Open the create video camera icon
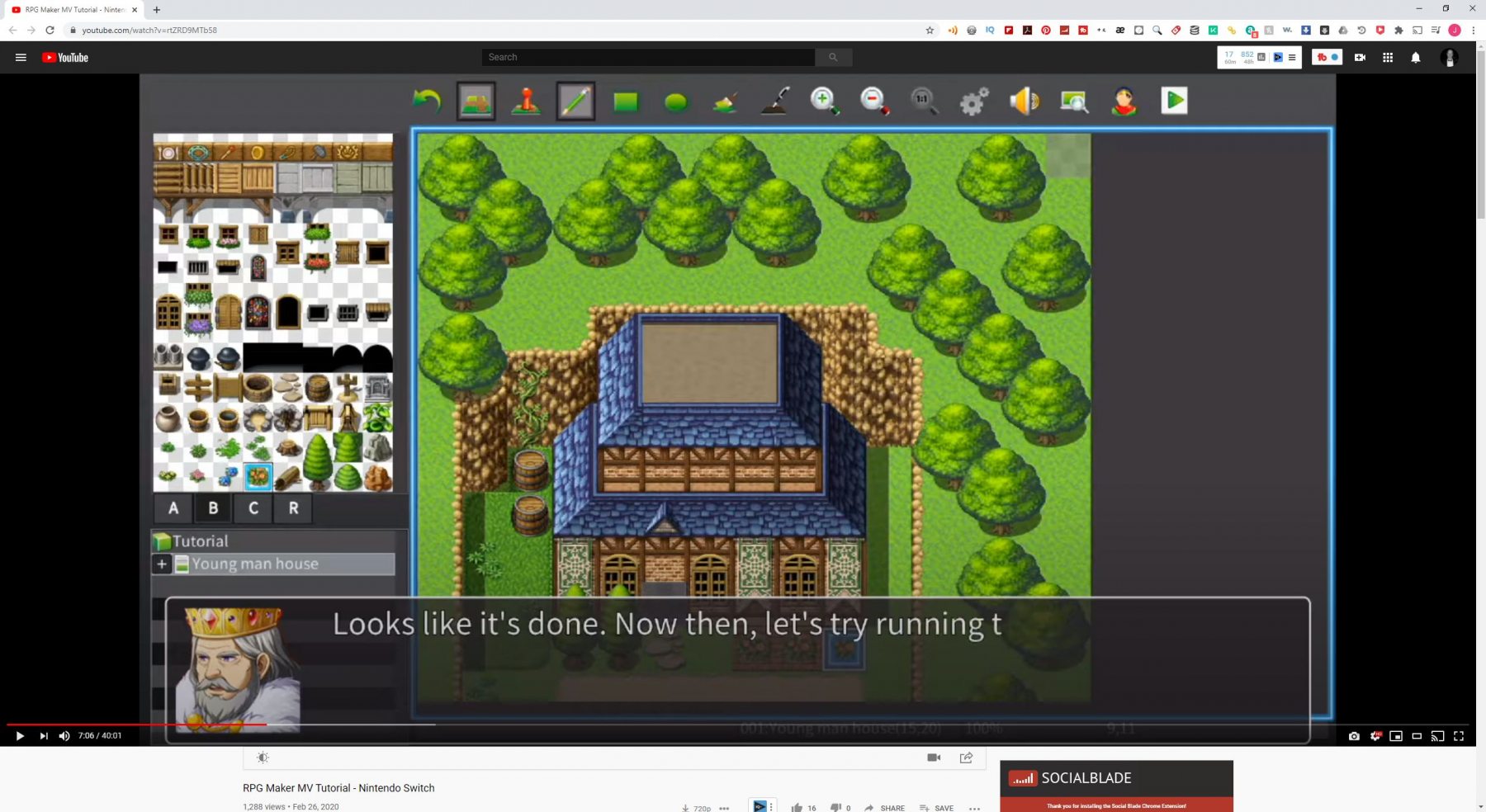This screenshot has height=812, width=1486. (x=1360, y=58)
